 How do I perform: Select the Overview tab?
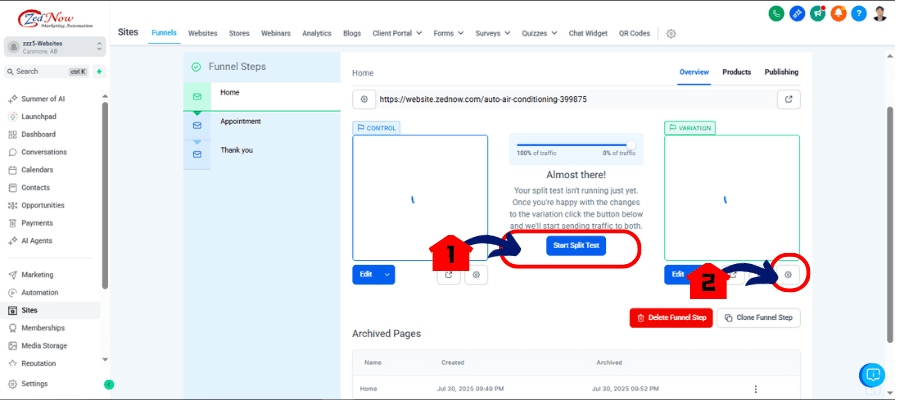694,72
